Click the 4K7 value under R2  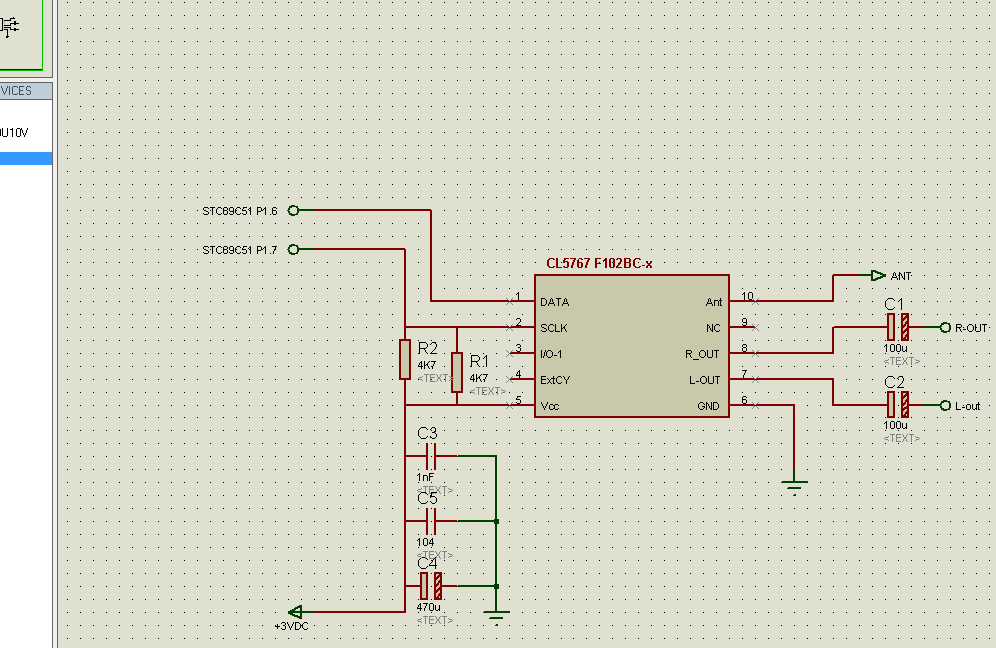(427, 365)
